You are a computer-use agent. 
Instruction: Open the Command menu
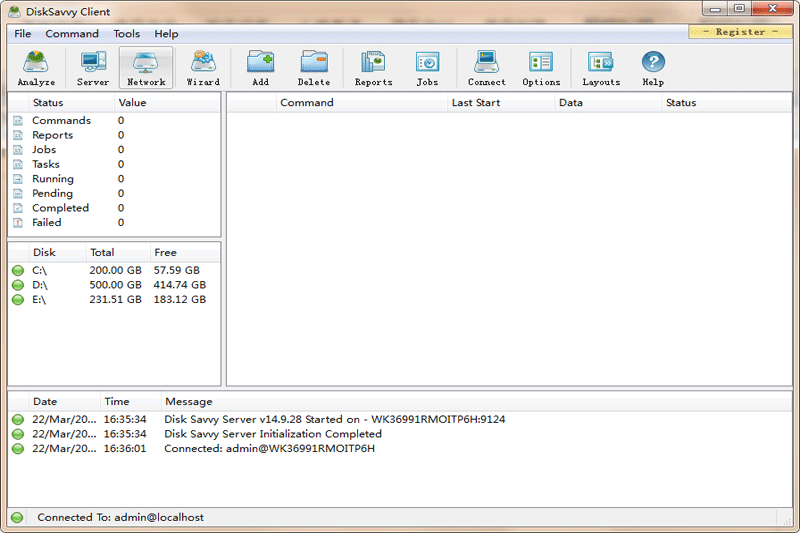tap(72, 34)
